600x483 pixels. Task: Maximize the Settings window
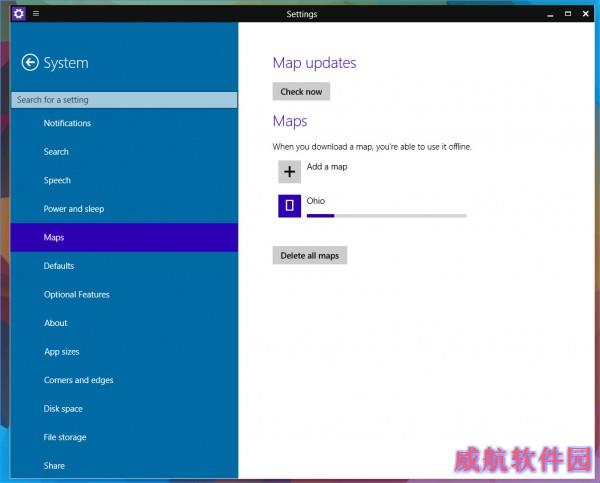click(568, 14)
